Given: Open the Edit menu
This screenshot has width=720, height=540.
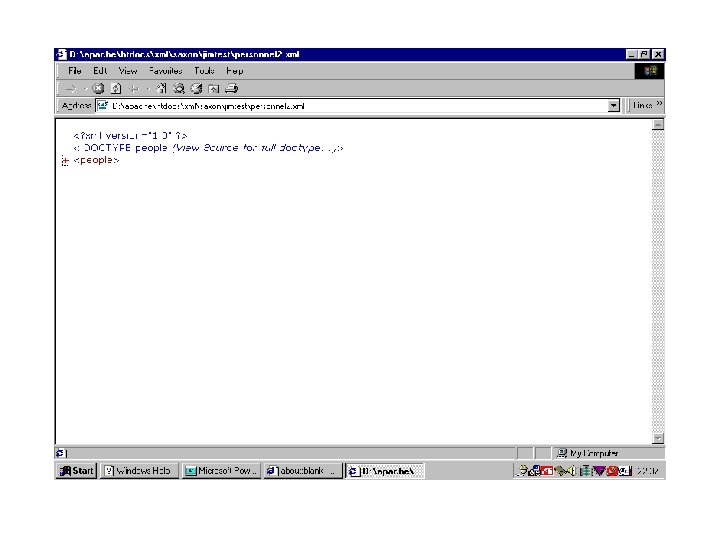Looking at the screenshot, I should click(x=100, y=71).
